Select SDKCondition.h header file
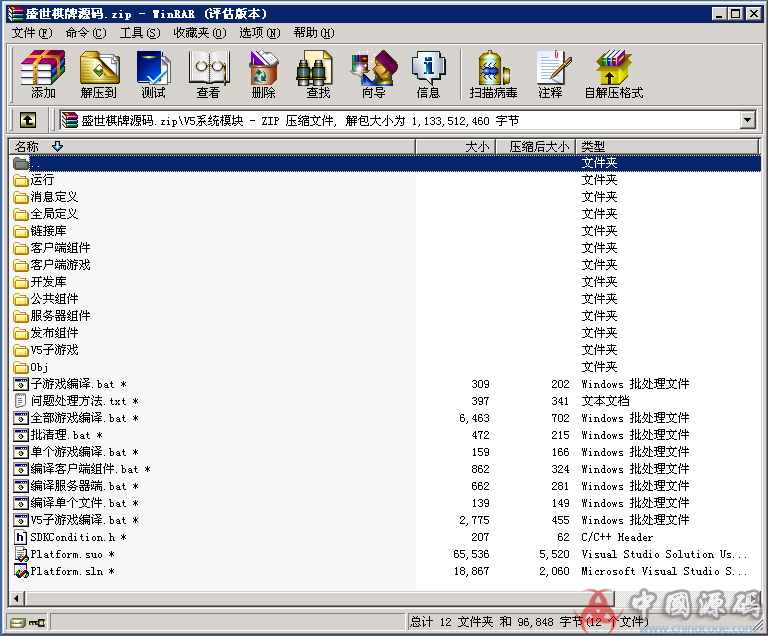 [71, 537]
